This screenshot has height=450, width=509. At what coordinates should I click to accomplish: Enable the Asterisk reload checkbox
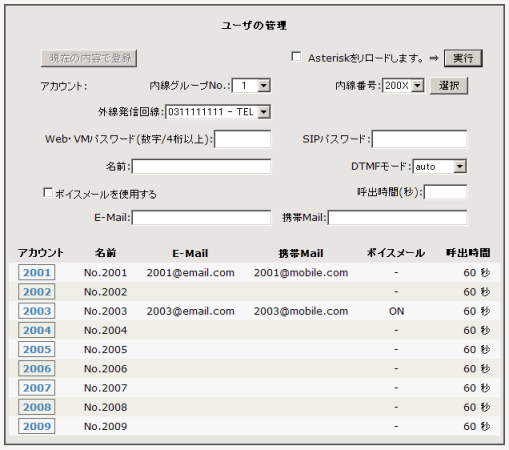tap(296, 57)
